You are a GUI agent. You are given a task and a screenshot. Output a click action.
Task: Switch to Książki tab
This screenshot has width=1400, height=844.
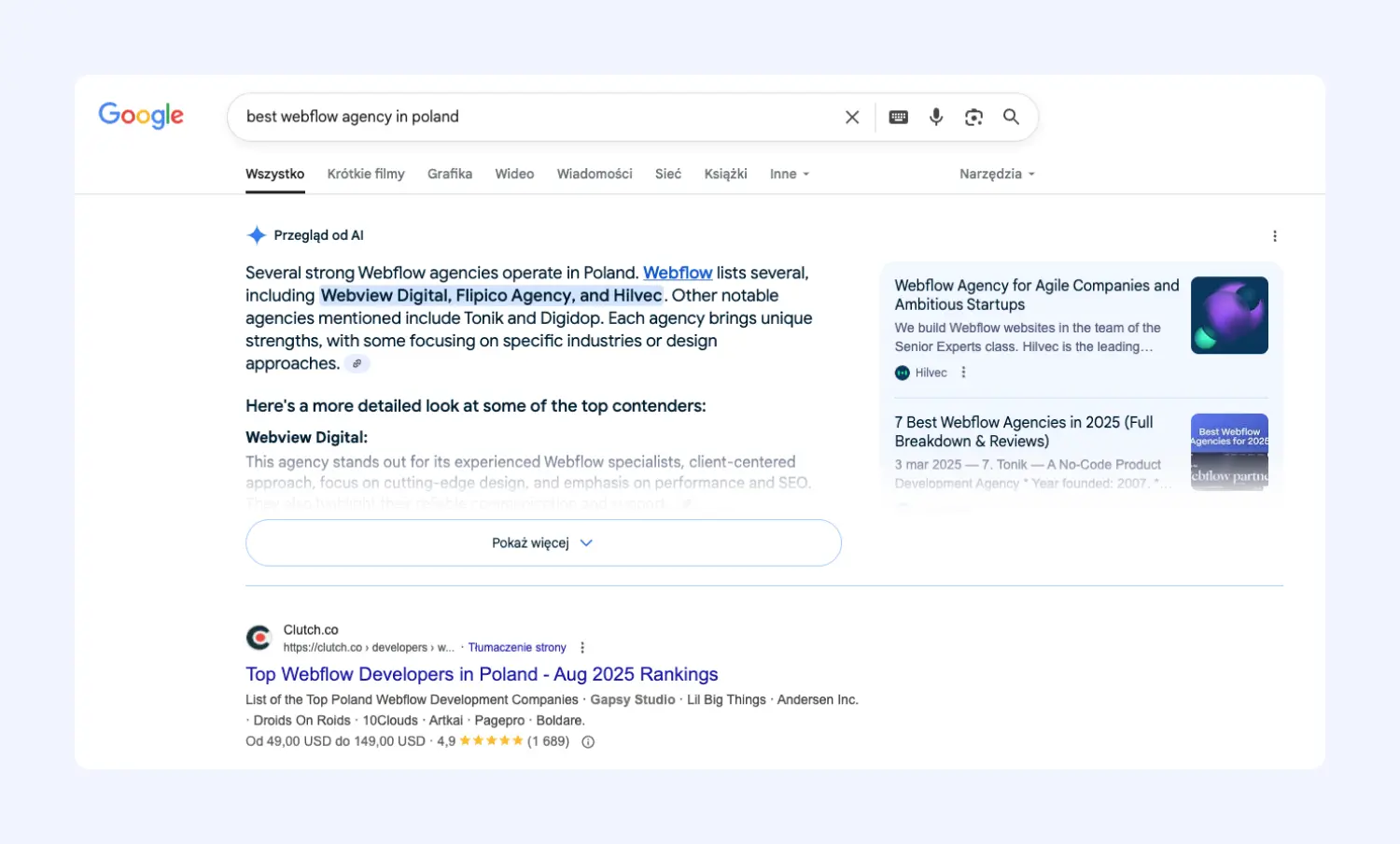pyautogui.click(x=726, y=174)
